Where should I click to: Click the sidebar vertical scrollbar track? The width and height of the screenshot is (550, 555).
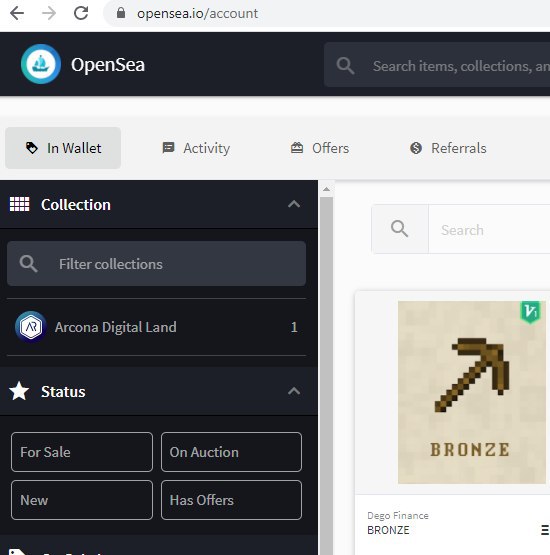point(326,375)
